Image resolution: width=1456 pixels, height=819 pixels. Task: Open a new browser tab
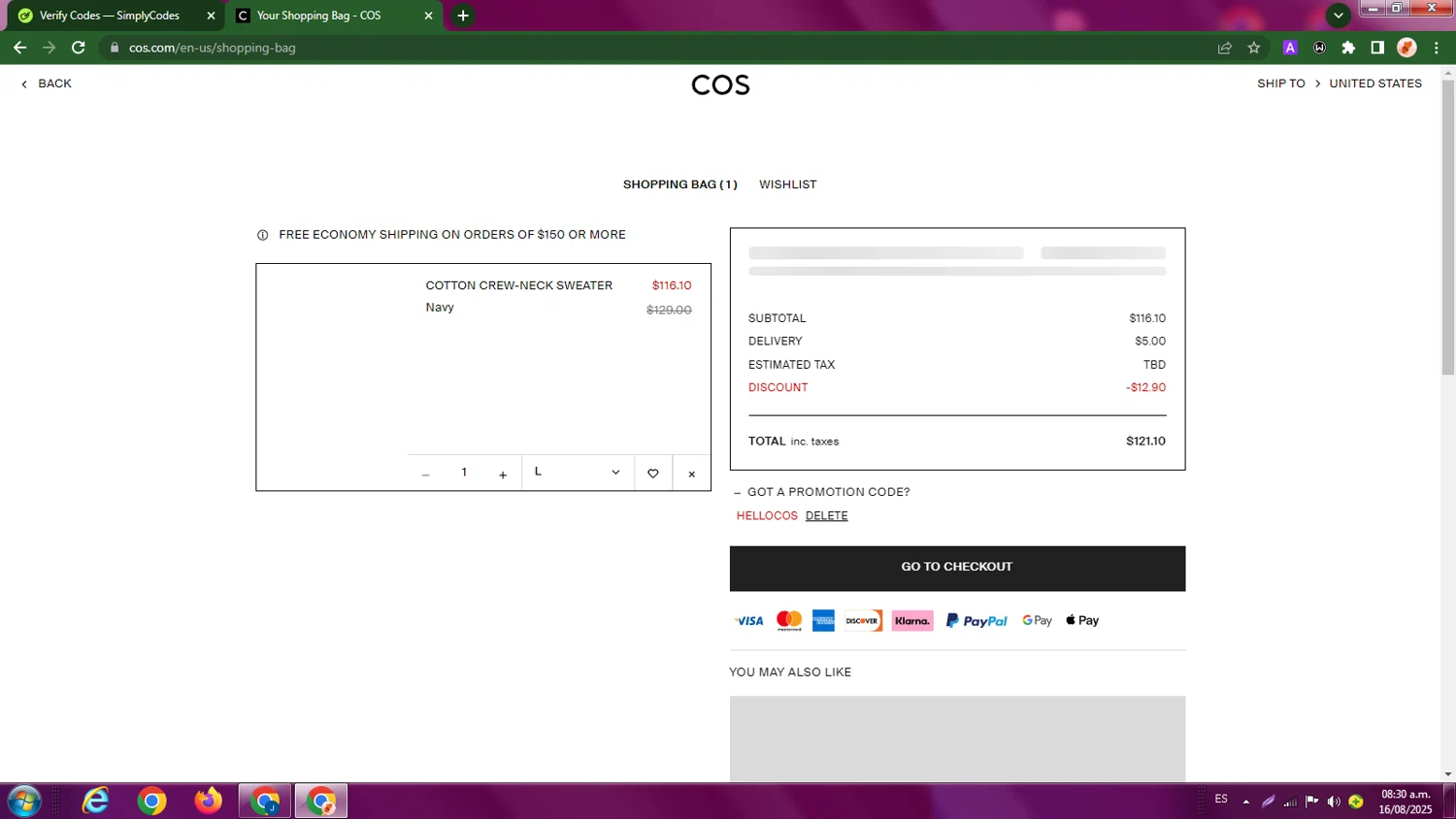(463, 16)
